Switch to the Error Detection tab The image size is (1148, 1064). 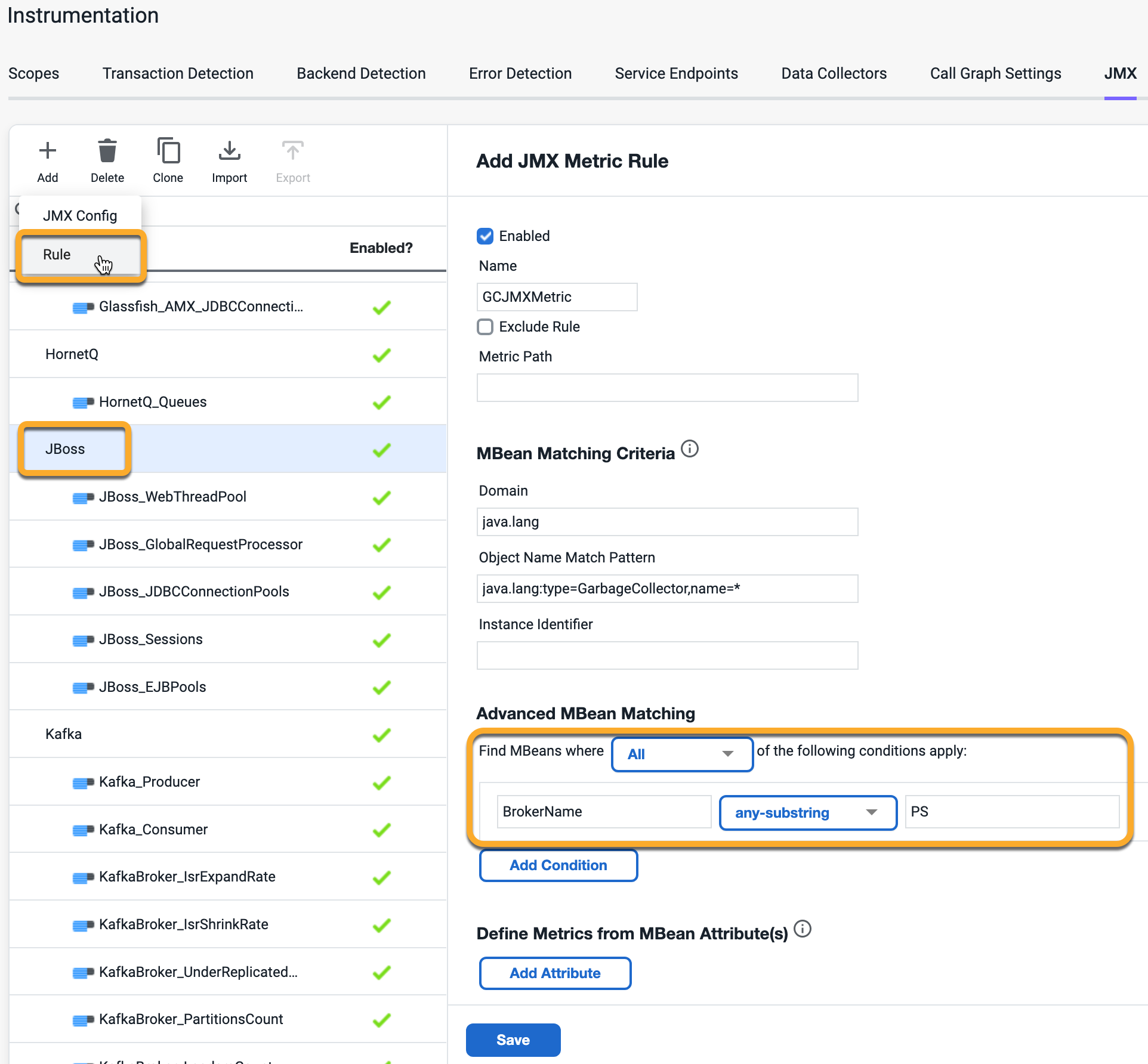tap(520, 73)
